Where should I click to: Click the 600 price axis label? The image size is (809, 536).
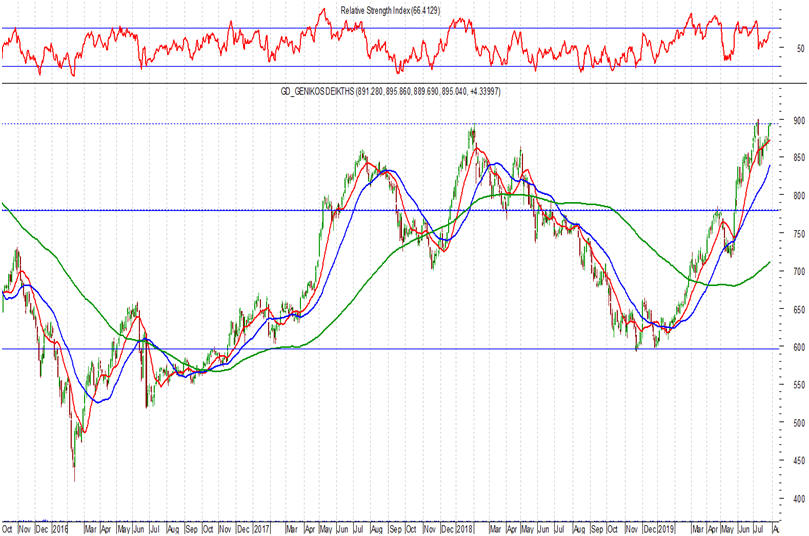799,347
